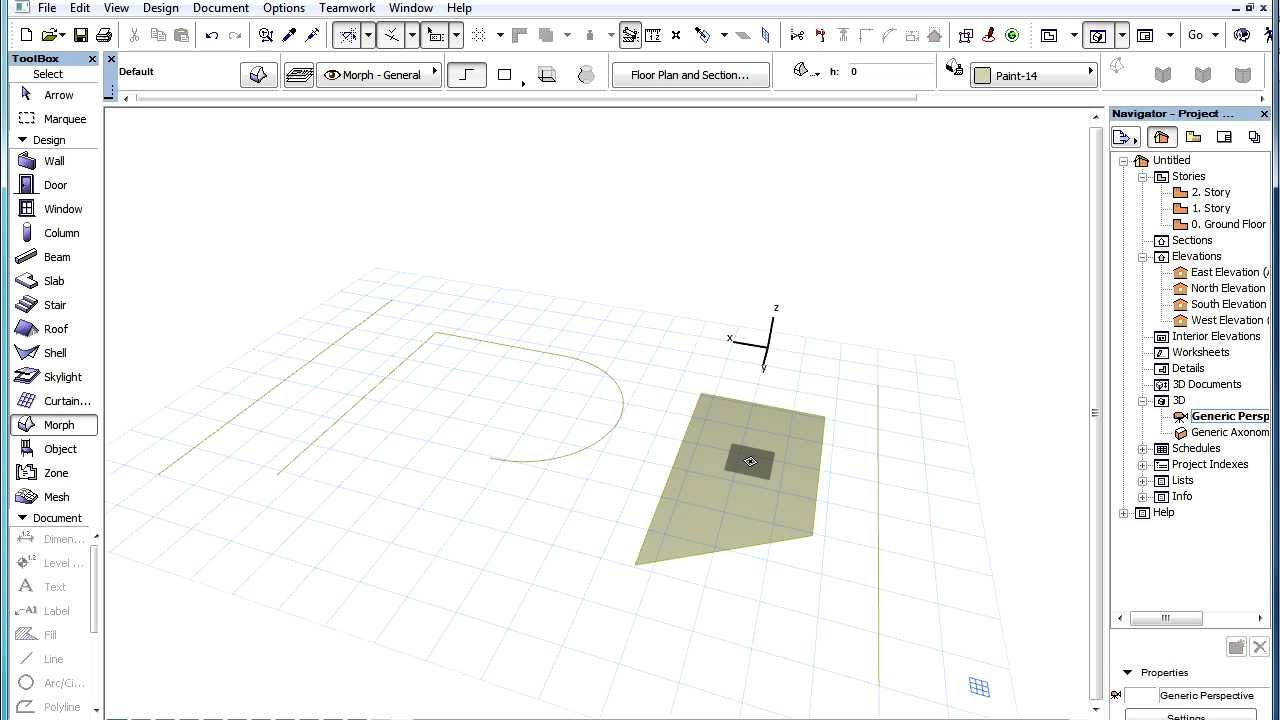The height and width of the screenshot is (720, 1280).
Task: Open the Morph - General layer dropdown
Action: coord(380,75)
